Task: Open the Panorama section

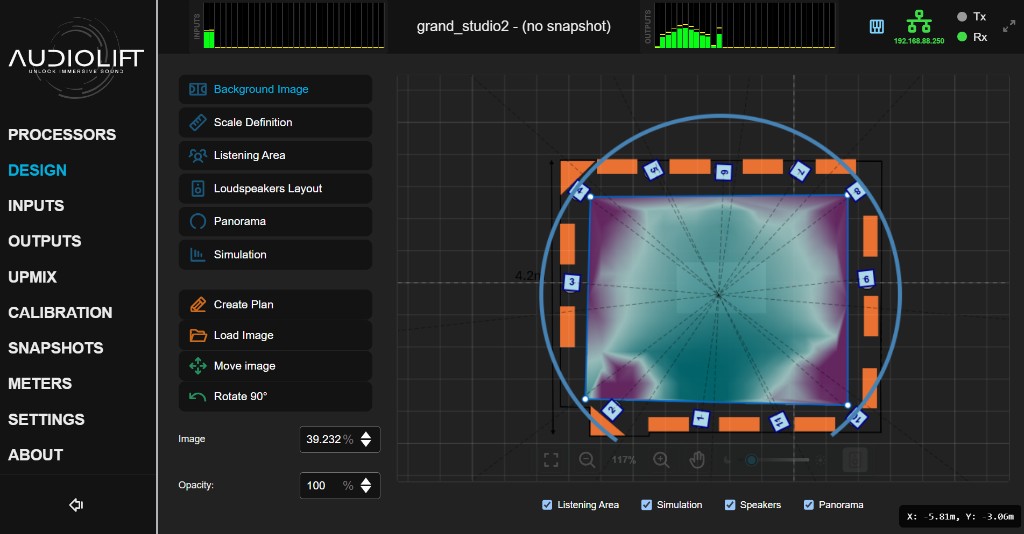Action: pos(275,221)
